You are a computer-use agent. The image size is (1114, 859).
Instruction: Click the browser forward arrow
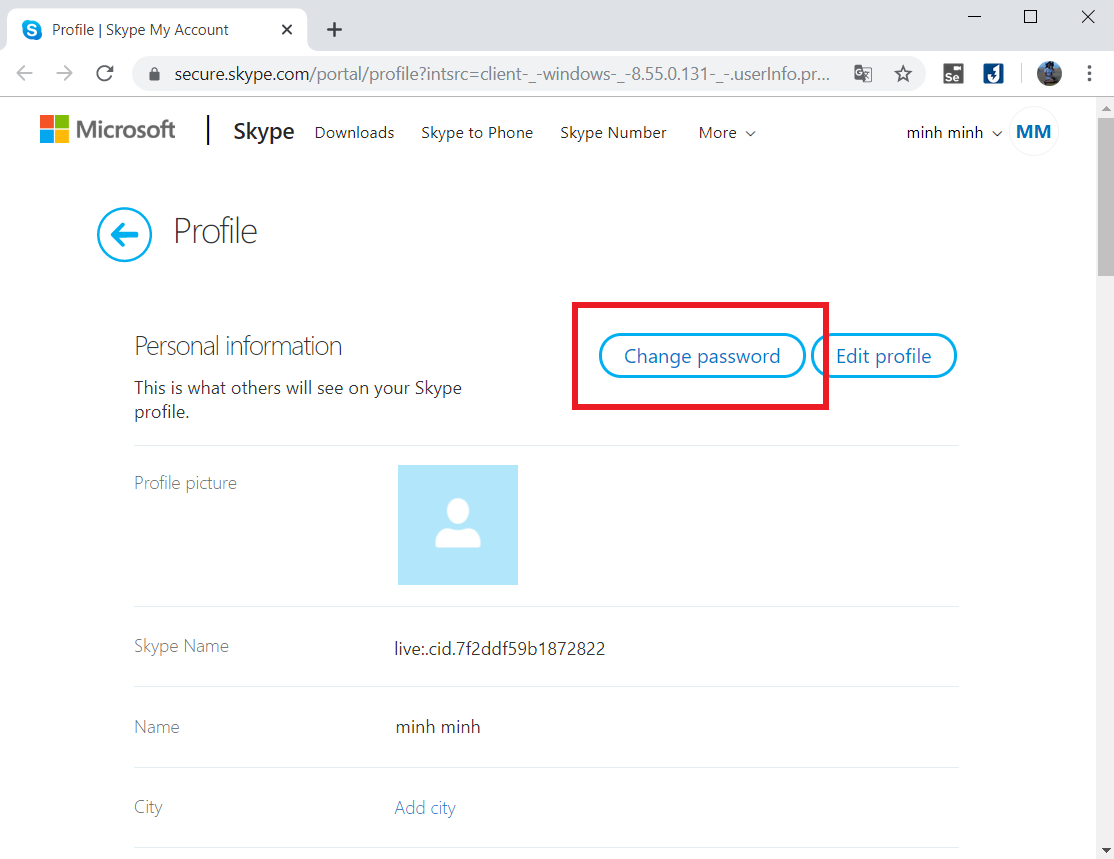[65, 73]
